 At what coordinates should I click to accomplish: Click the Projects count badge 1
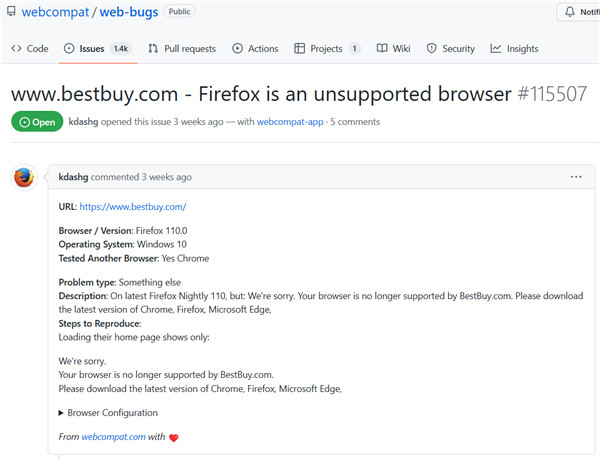(x=354, y=49)
